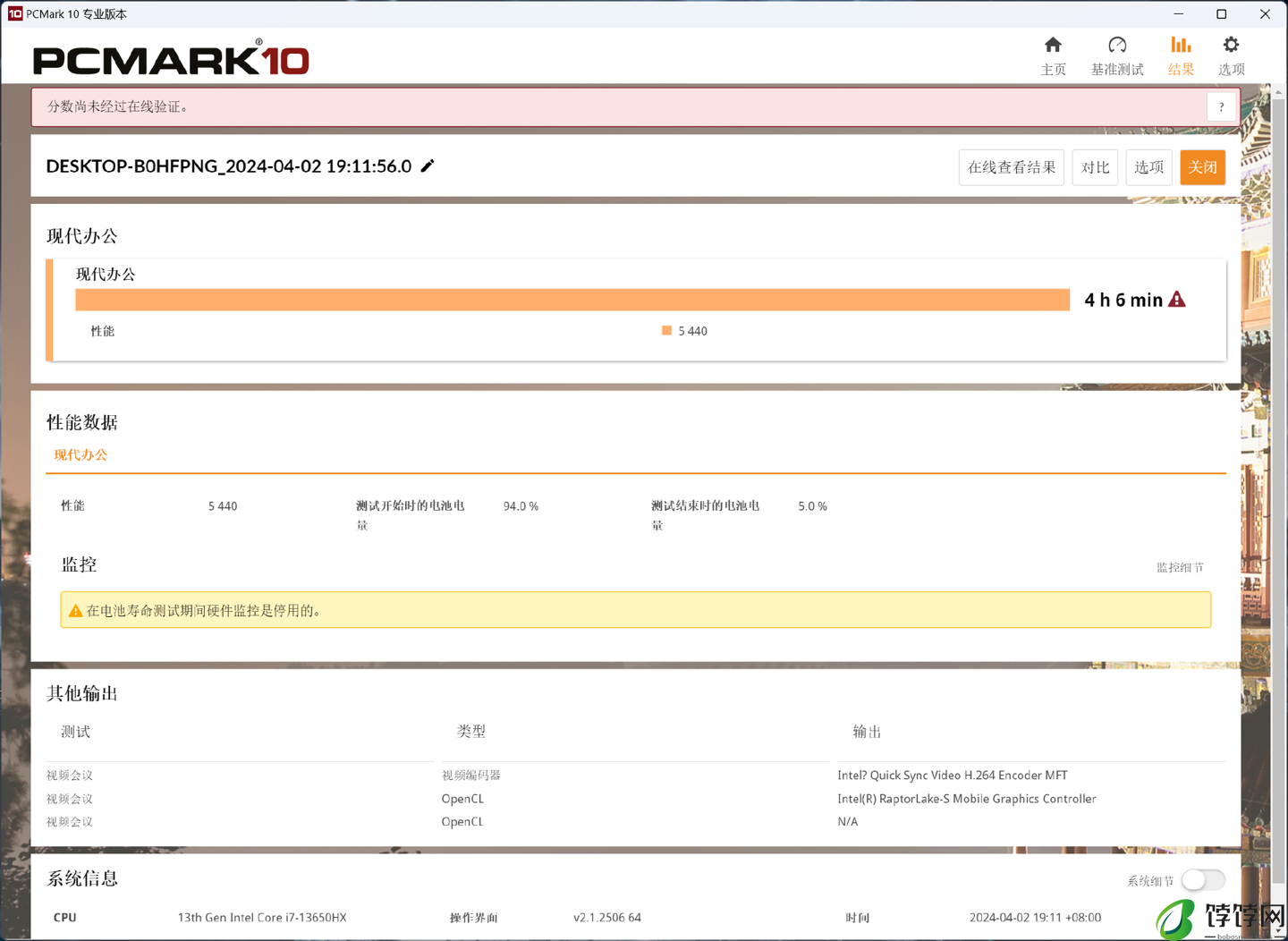Select the 结果 results chart icon
The image size is (1288, 941).
[x=1181, y=46]
